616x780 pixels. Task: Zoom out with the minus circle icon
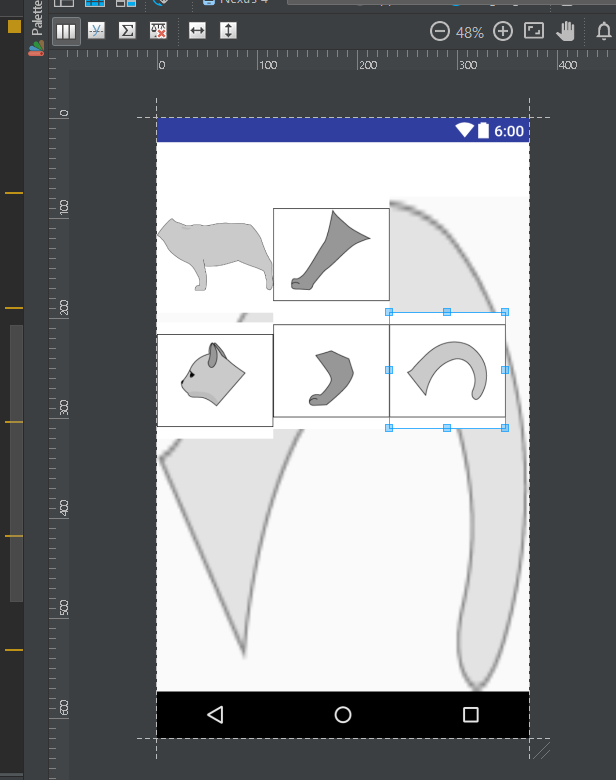click(x=440, y=31)
